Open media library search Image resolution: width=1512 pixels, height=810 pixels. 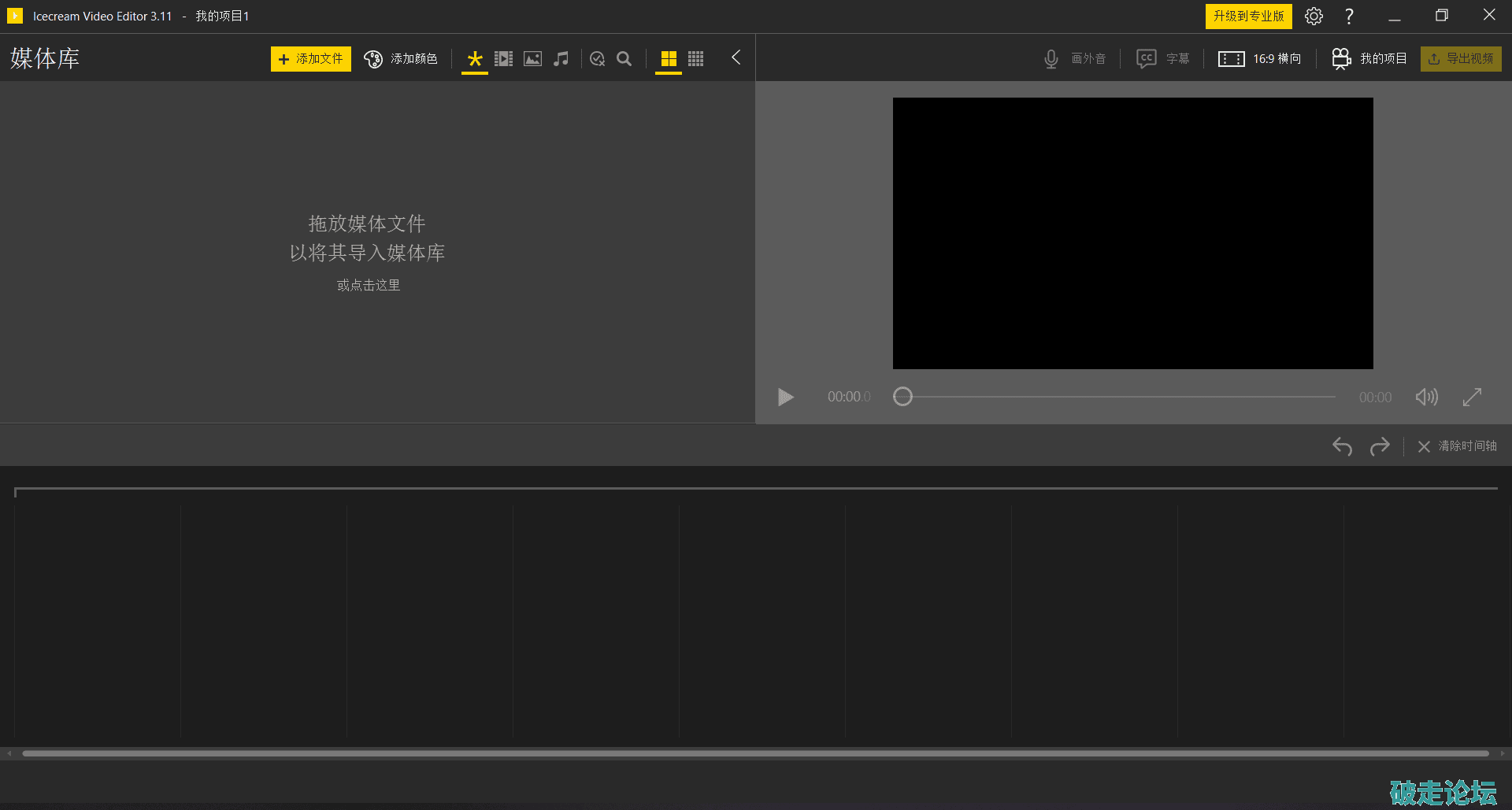coord(624,59)
